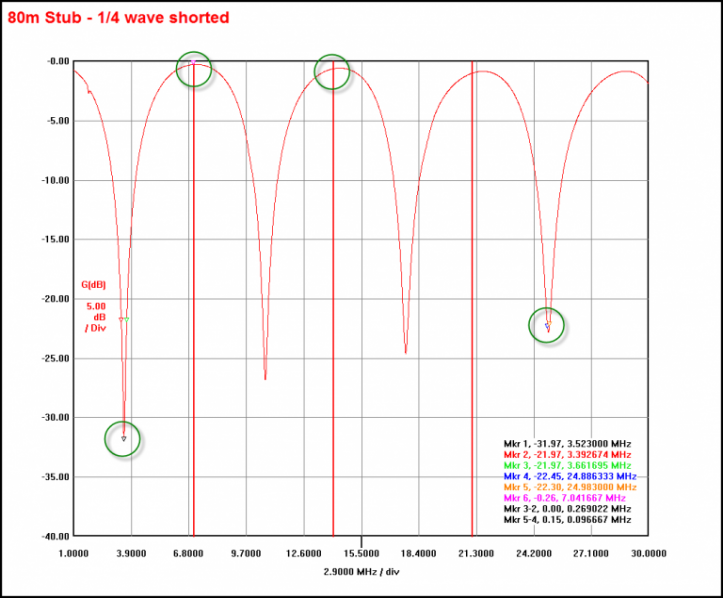The width and height of the screenshot is (723, 598).
Task: Click the magenta Marker 6 at trace peak
Action: (x=193, y=63)
